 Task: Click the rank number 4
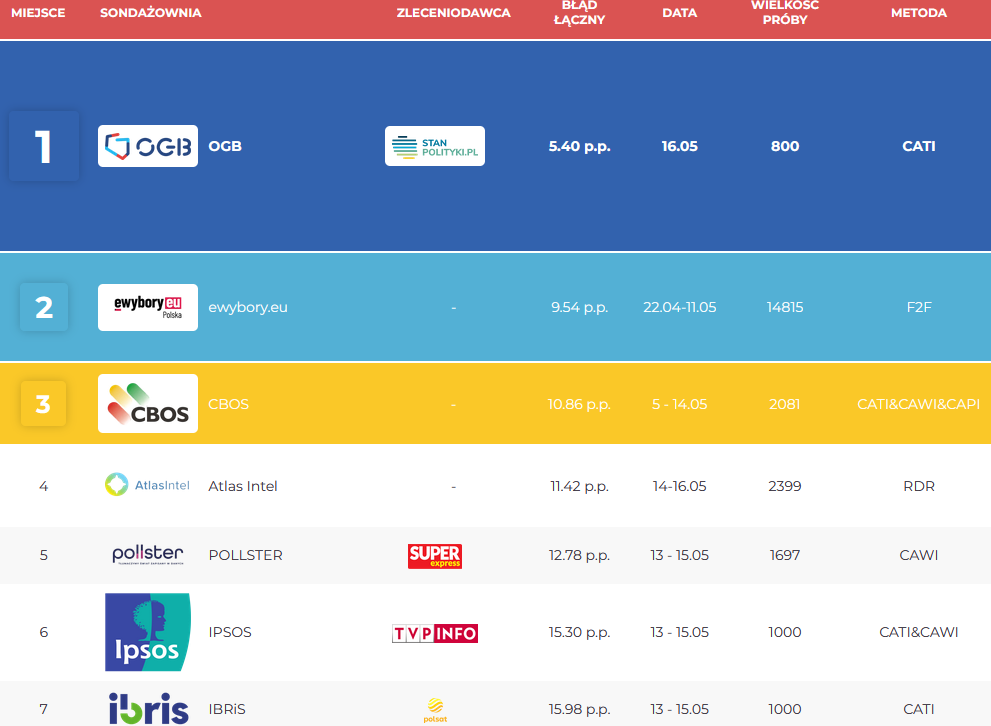(44, 486)
